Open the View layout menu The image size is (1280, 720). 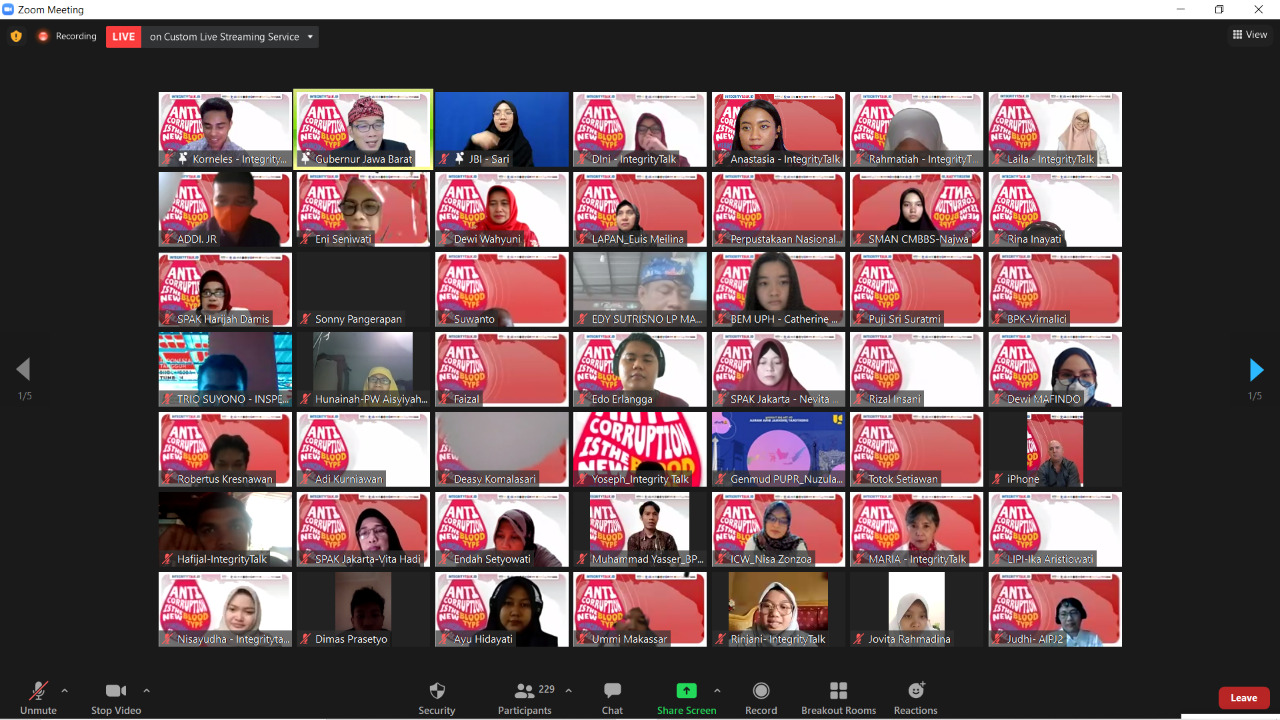[x=1250, y=35]
